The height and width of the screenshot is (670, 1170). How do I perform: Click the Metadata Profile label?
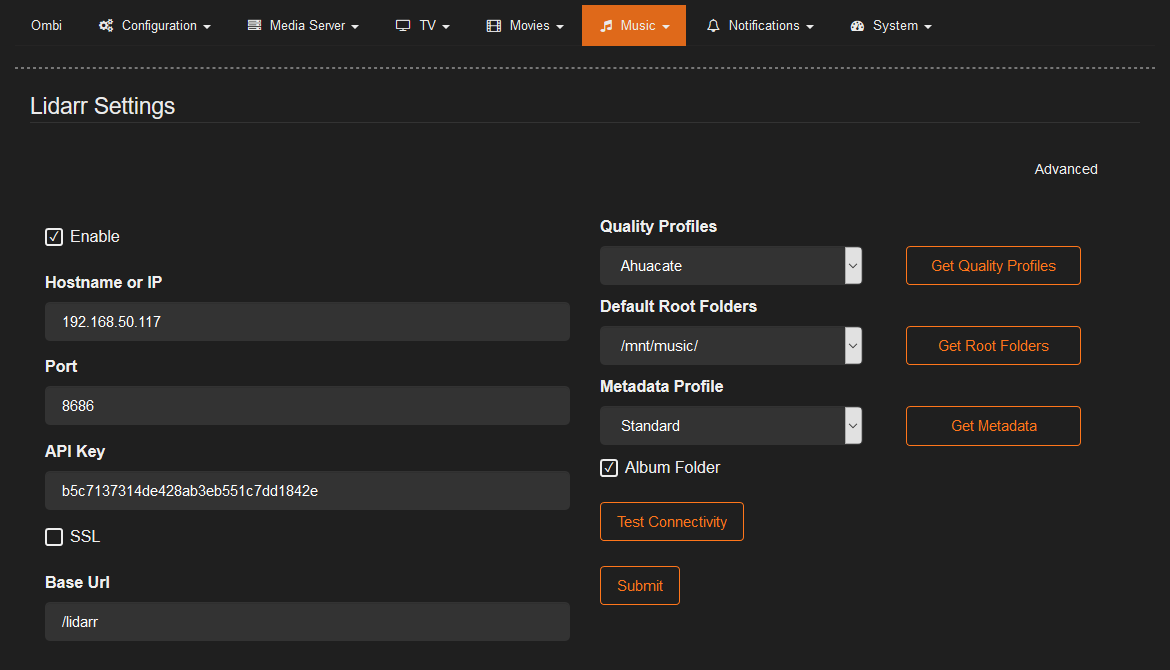661,386
